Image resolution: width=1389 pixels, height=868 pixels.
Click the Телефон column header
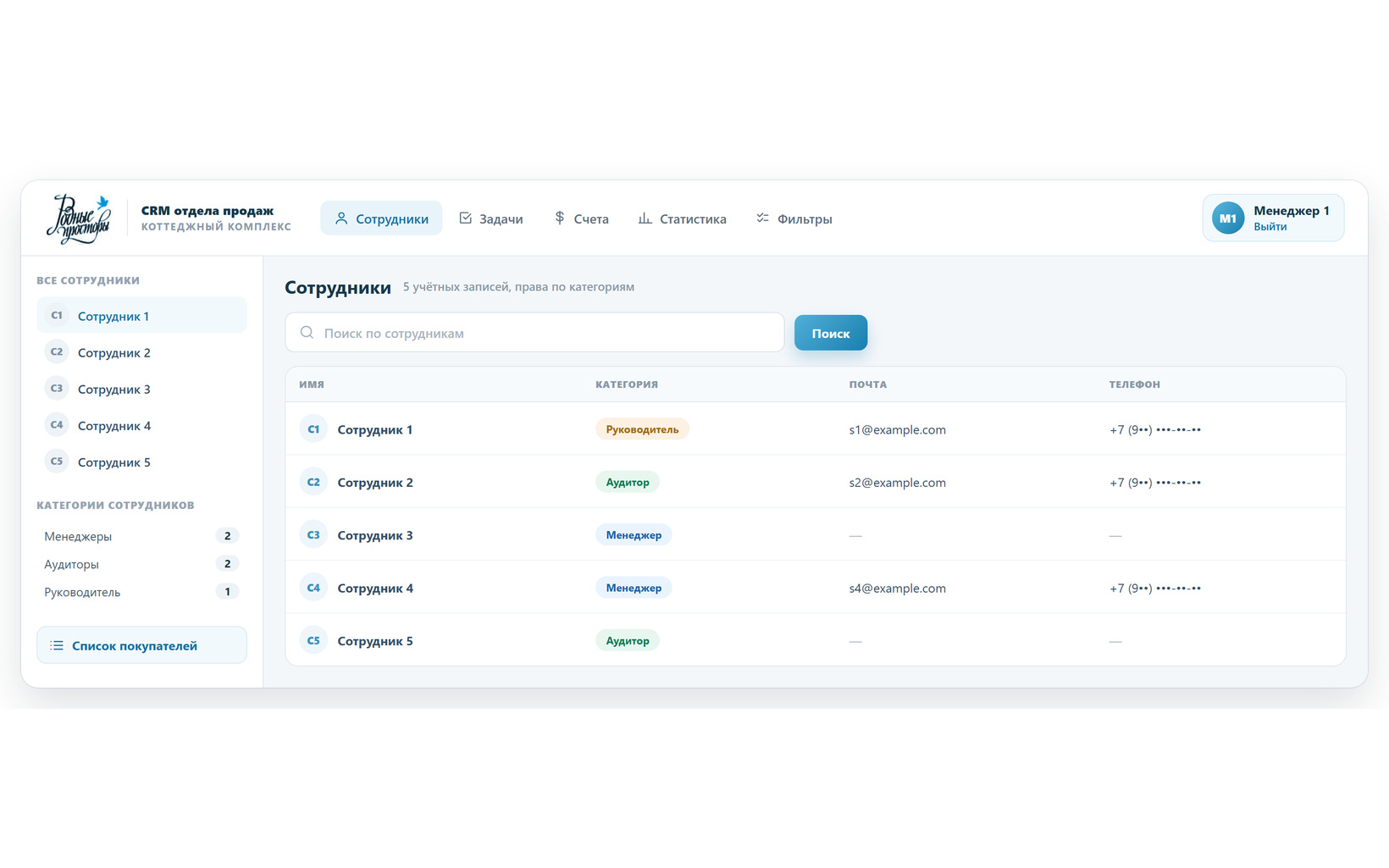(1135, 384)
